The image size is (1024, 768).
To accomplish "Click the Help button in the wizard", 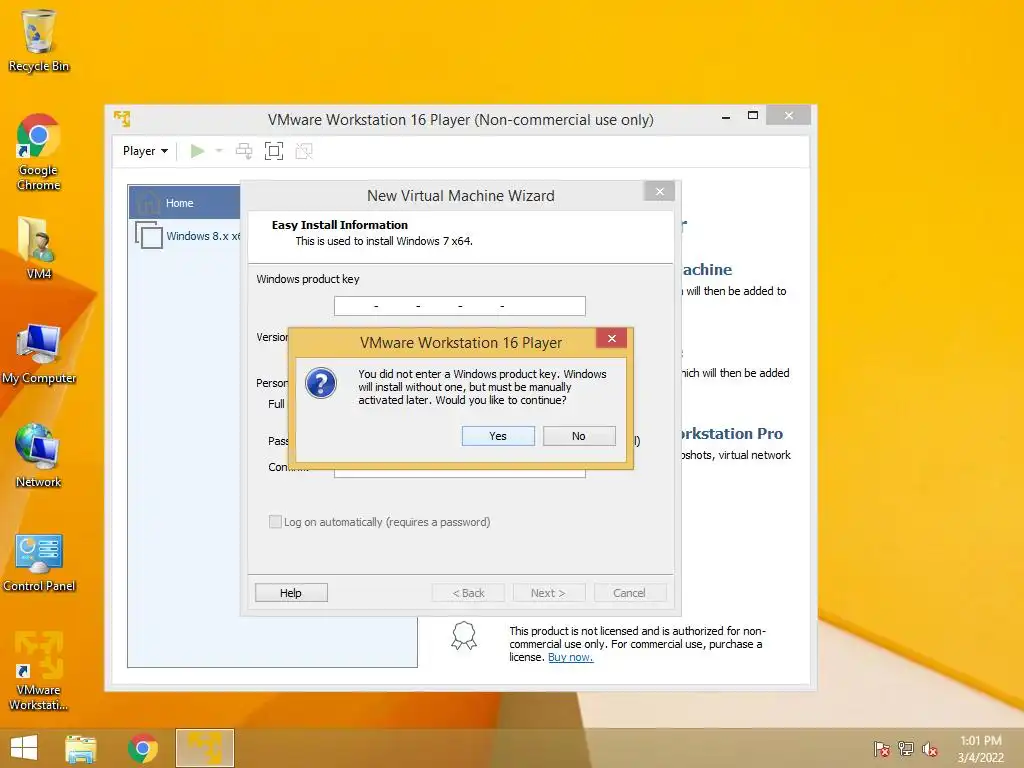I will point(291,593).
